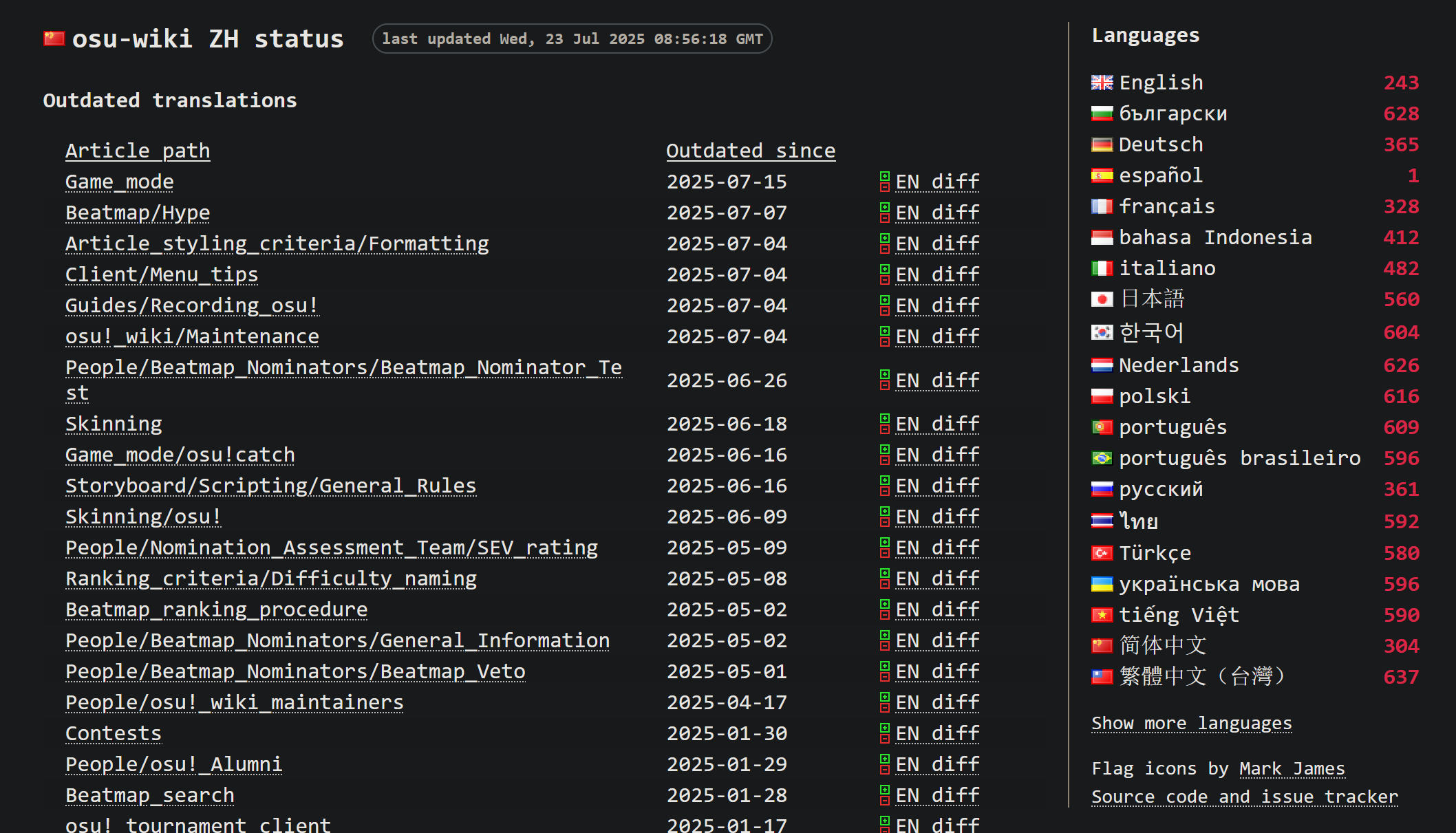This screenshot has width=1456, height=833.
Task: Sort table by Article path
Action: (138, 151)
